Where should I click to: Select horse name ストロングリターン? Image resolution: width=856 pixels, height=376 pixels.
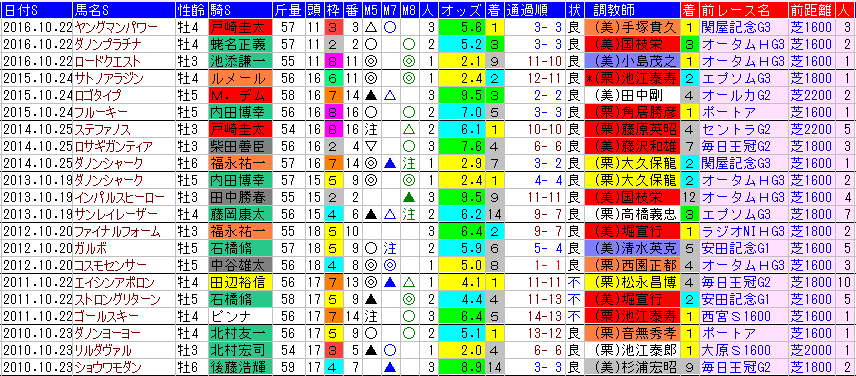(x=117, y=300)
